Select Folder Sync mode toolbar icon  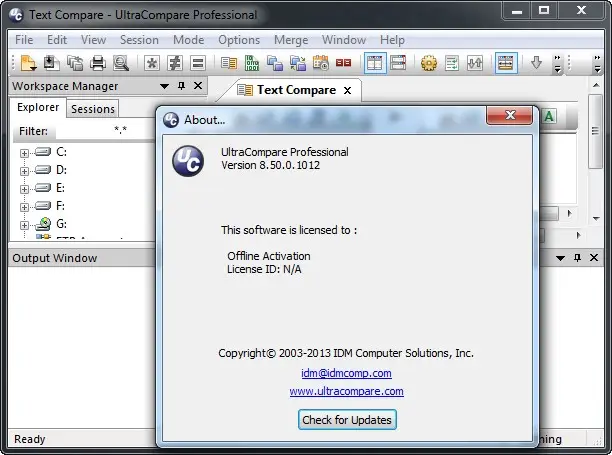click(298, 63)
